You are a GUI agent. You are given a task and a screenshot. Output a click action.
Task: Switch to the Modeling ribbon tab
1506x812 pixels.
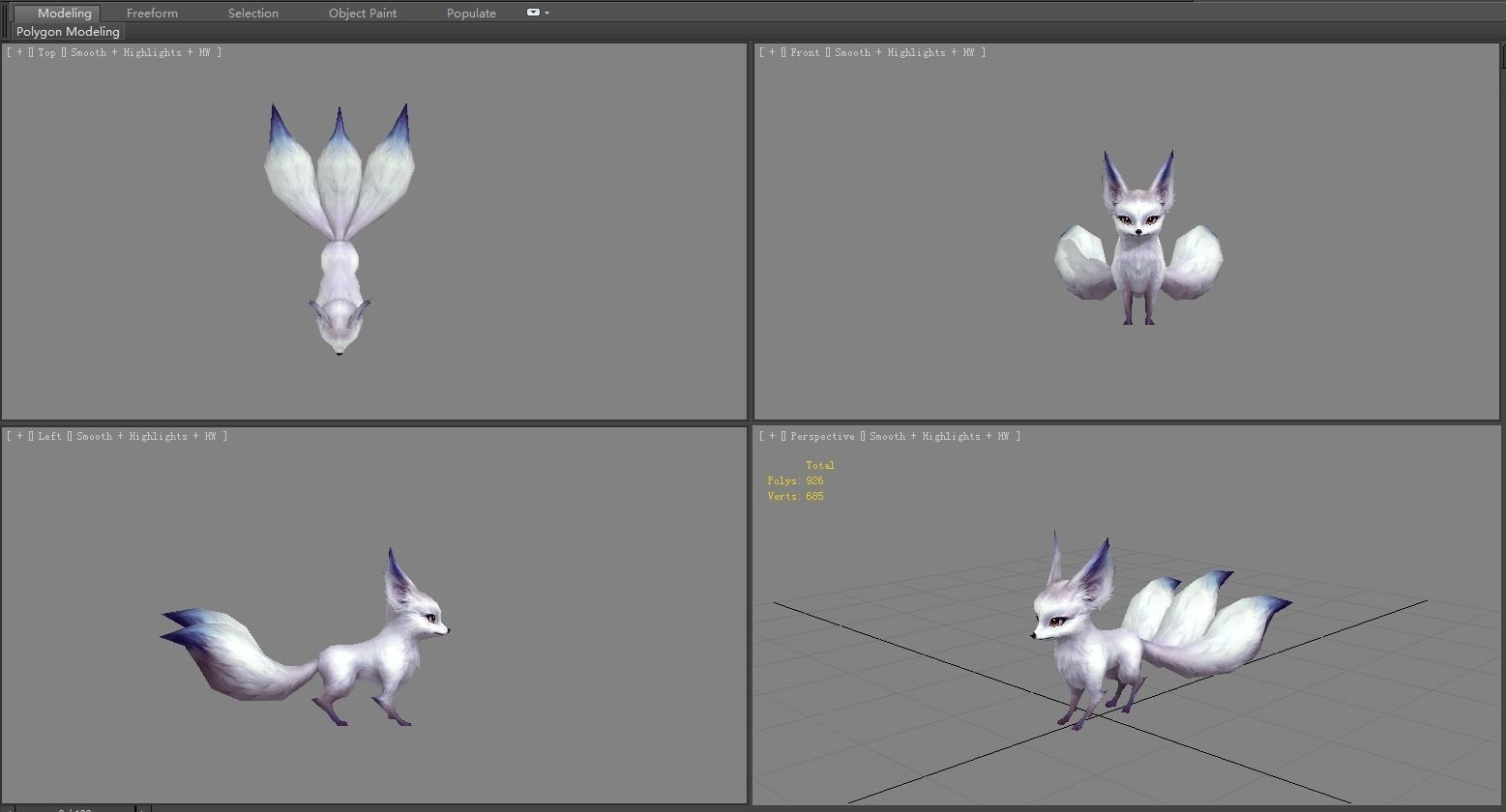pyautogui.click(x=64, y=13)
